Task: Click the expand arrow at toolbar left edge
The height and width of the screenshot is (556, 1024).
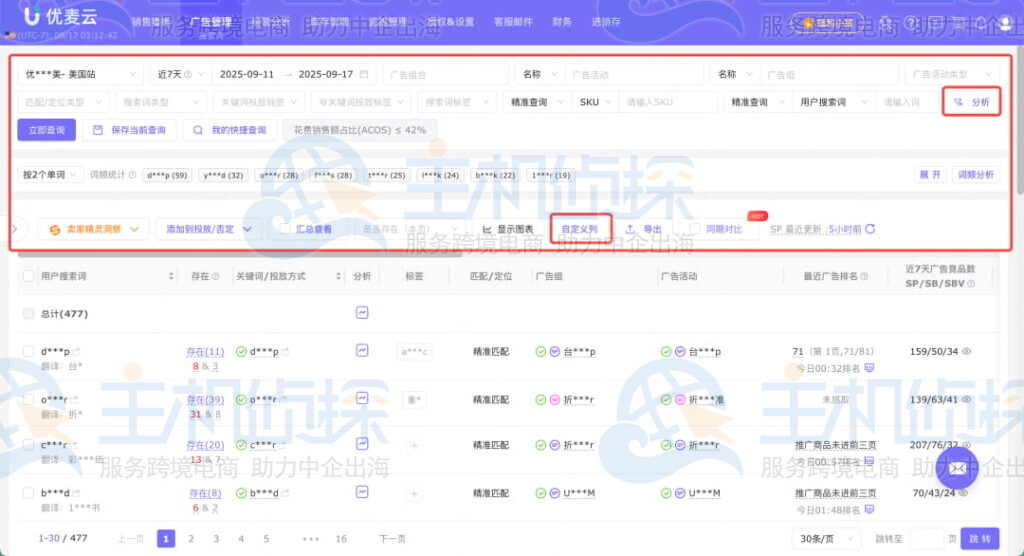Action: (x=16, y=229)
